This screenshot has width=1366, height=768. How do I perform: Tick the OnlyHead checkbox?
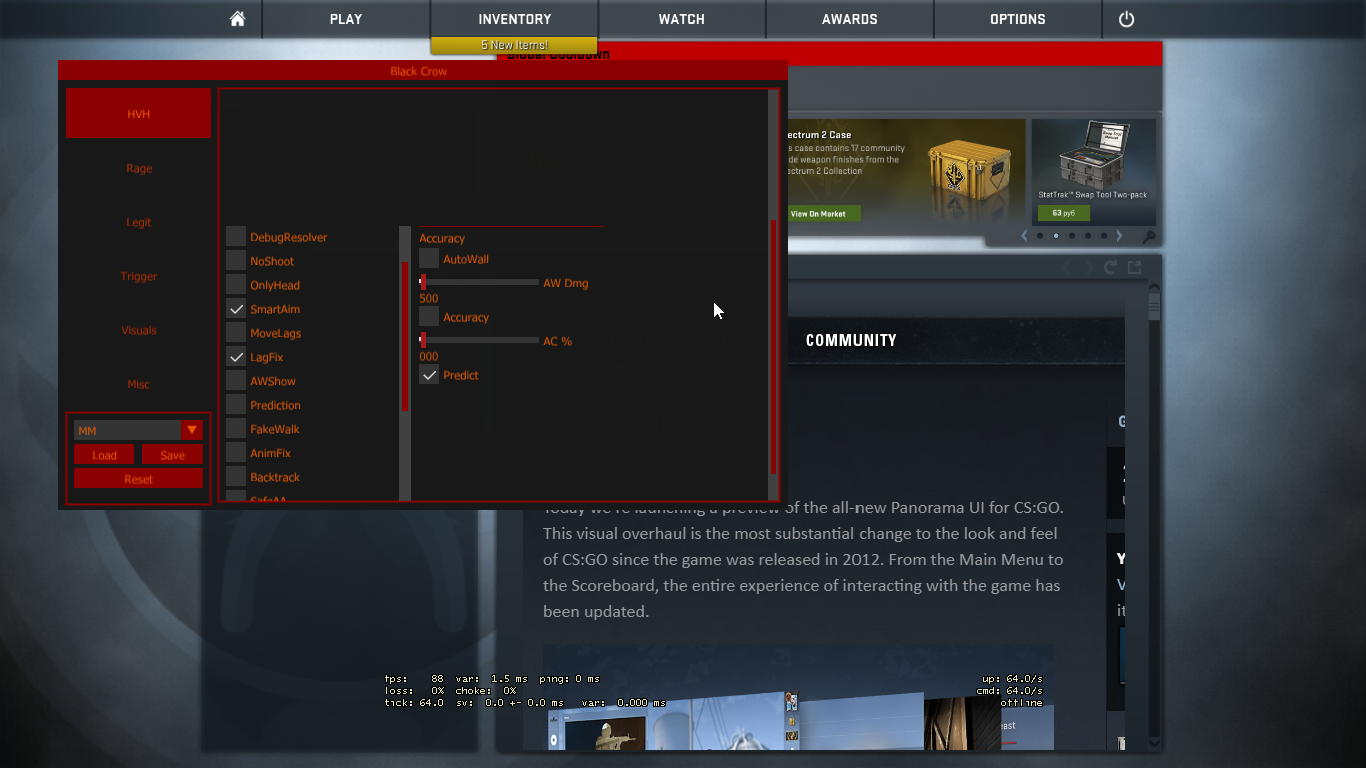pos(236,285)
